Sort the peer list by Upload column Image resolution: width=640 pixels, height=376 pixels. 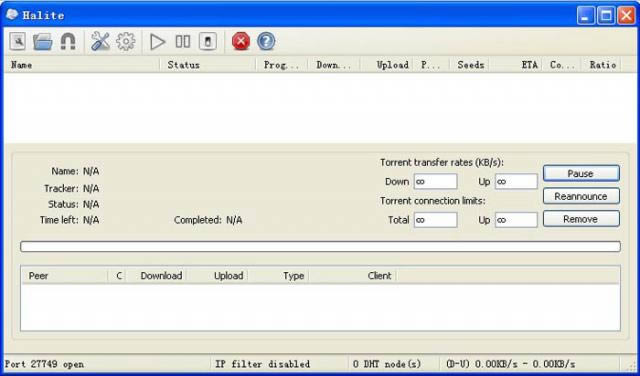pyautogui.click(x=217, y=276)
